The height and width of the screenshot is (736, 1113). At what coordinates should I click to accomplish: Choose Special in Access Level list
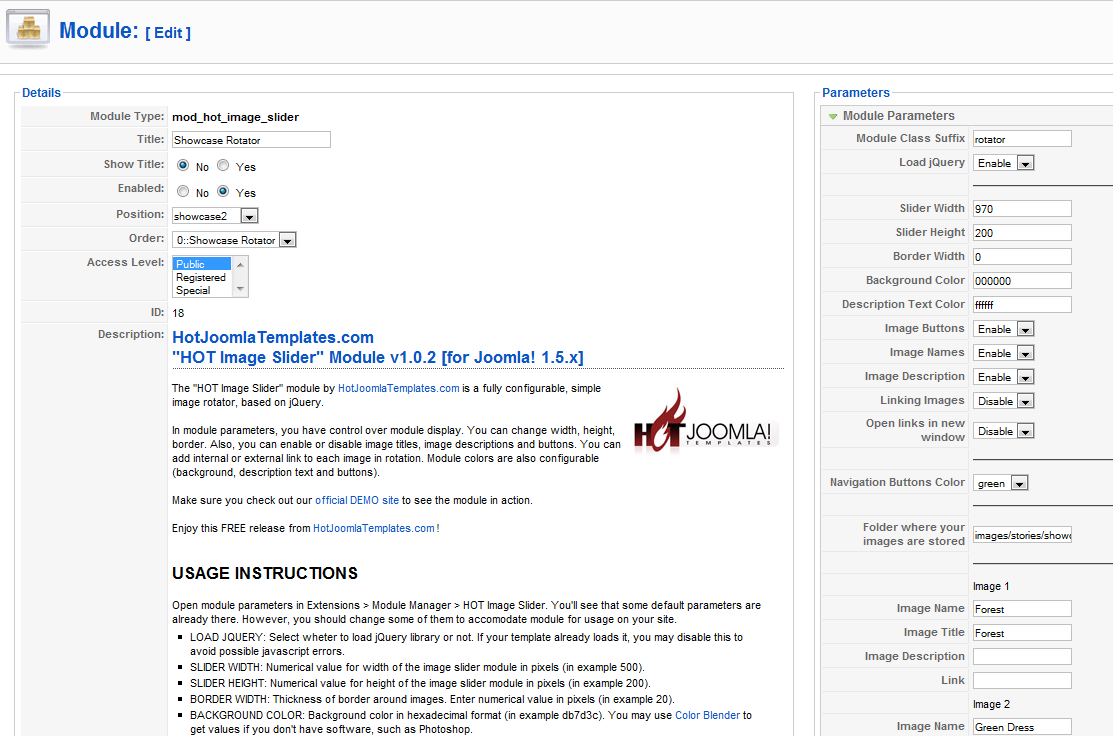point(202,290)
